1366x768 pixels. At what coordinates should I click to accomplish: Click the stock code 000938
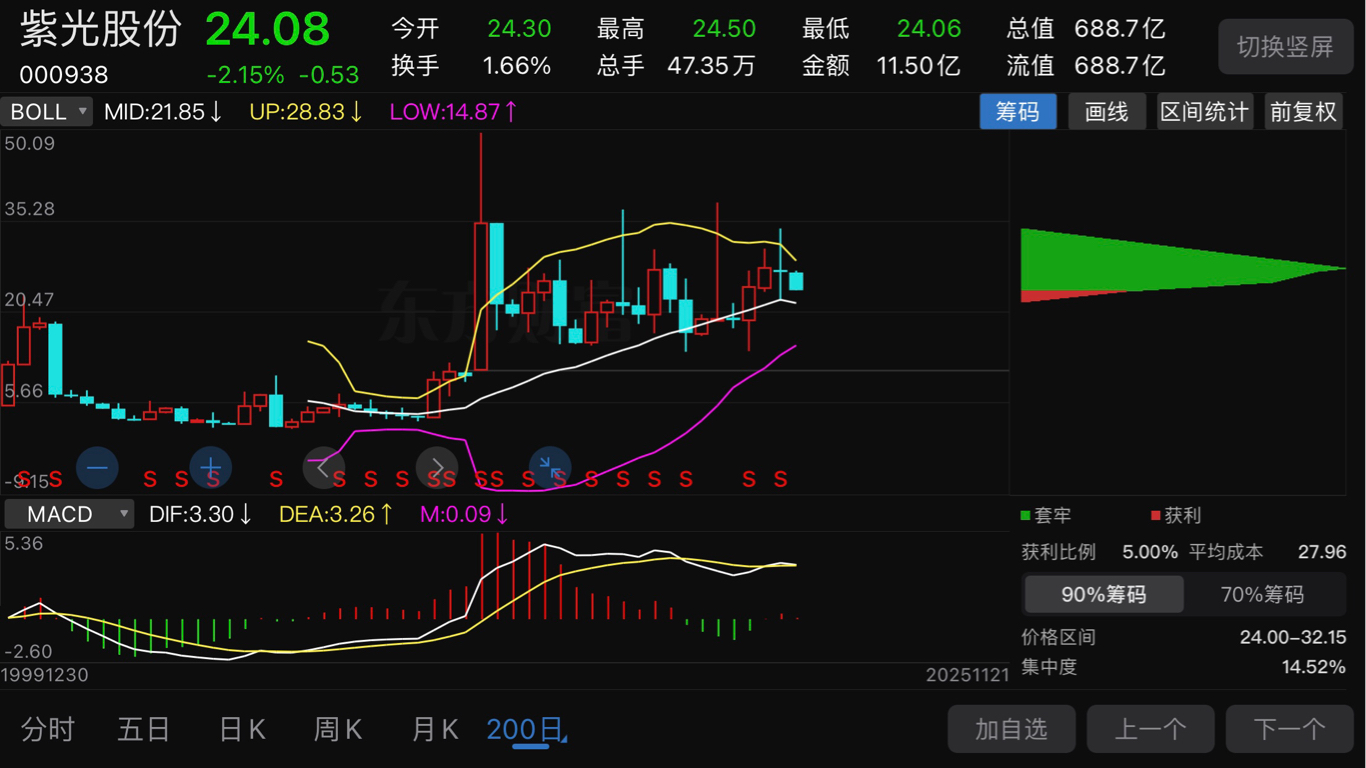(x=64, y=75)
